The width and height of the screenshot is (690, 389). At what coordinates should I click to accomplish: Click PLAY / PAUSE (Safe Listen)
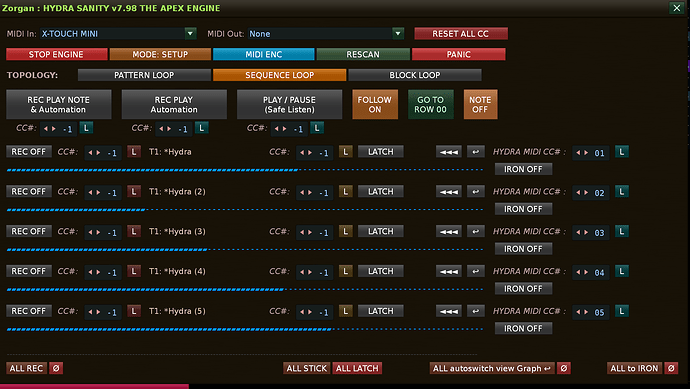click(290, 104)
